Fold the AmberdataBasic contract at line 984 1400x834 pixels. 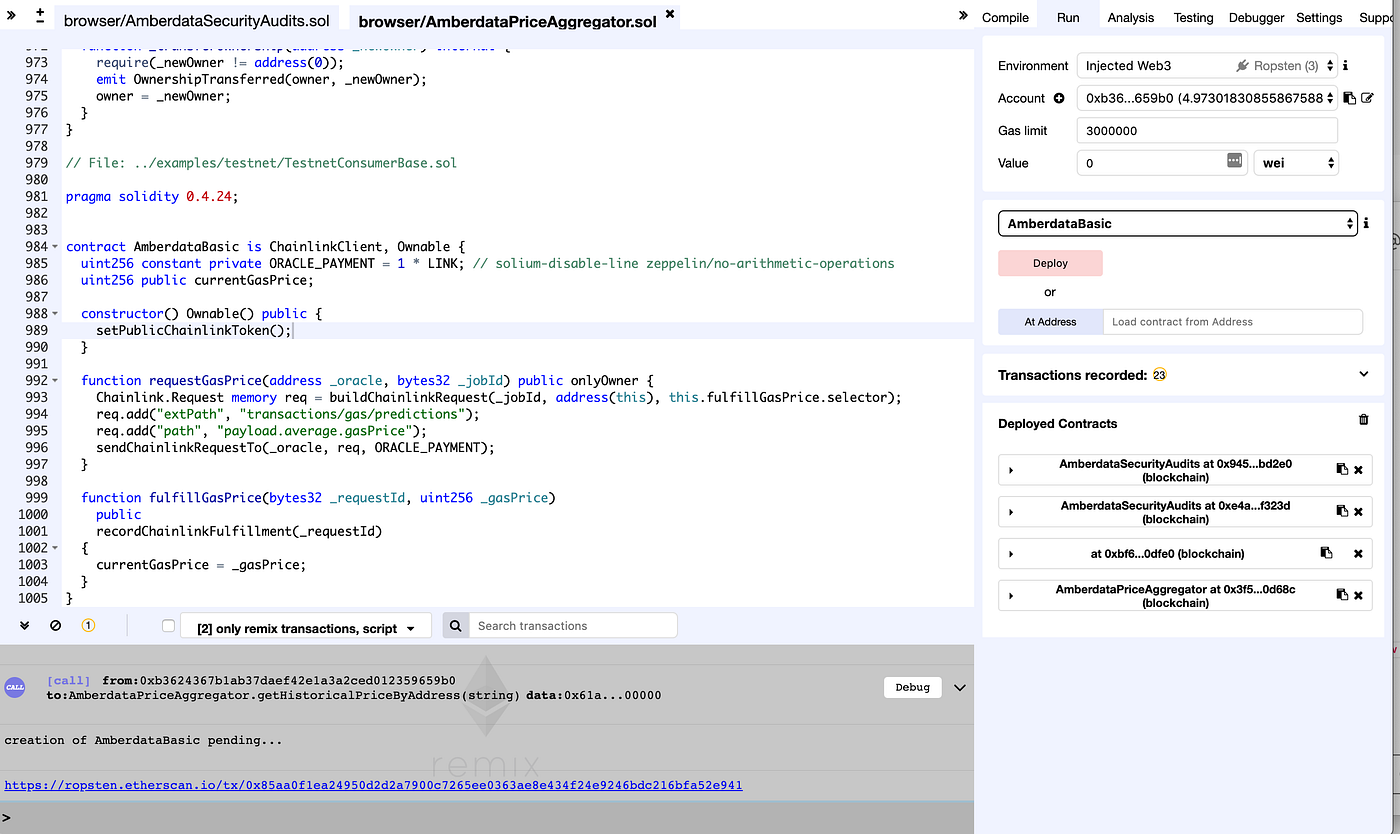[x=54, y=247]
